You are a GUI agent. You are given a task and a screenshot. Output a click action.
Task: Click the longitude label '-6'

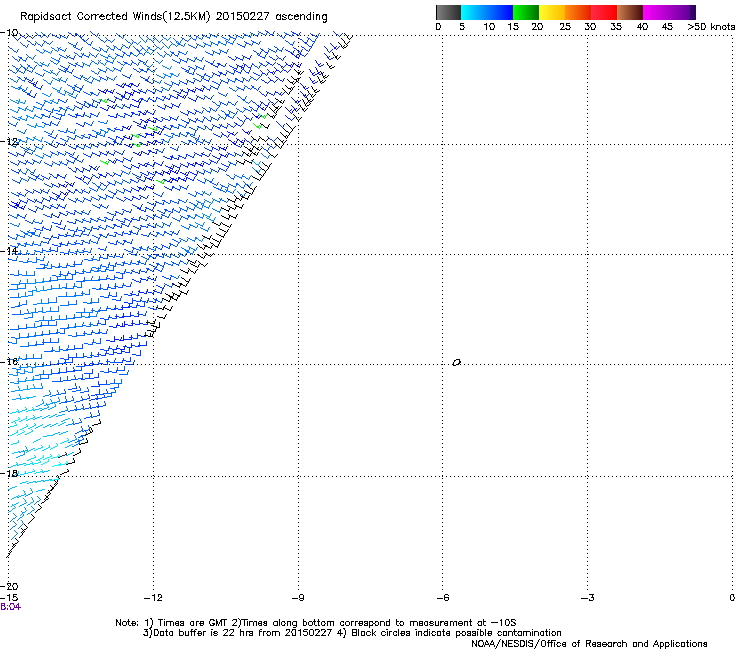[443, 598]
